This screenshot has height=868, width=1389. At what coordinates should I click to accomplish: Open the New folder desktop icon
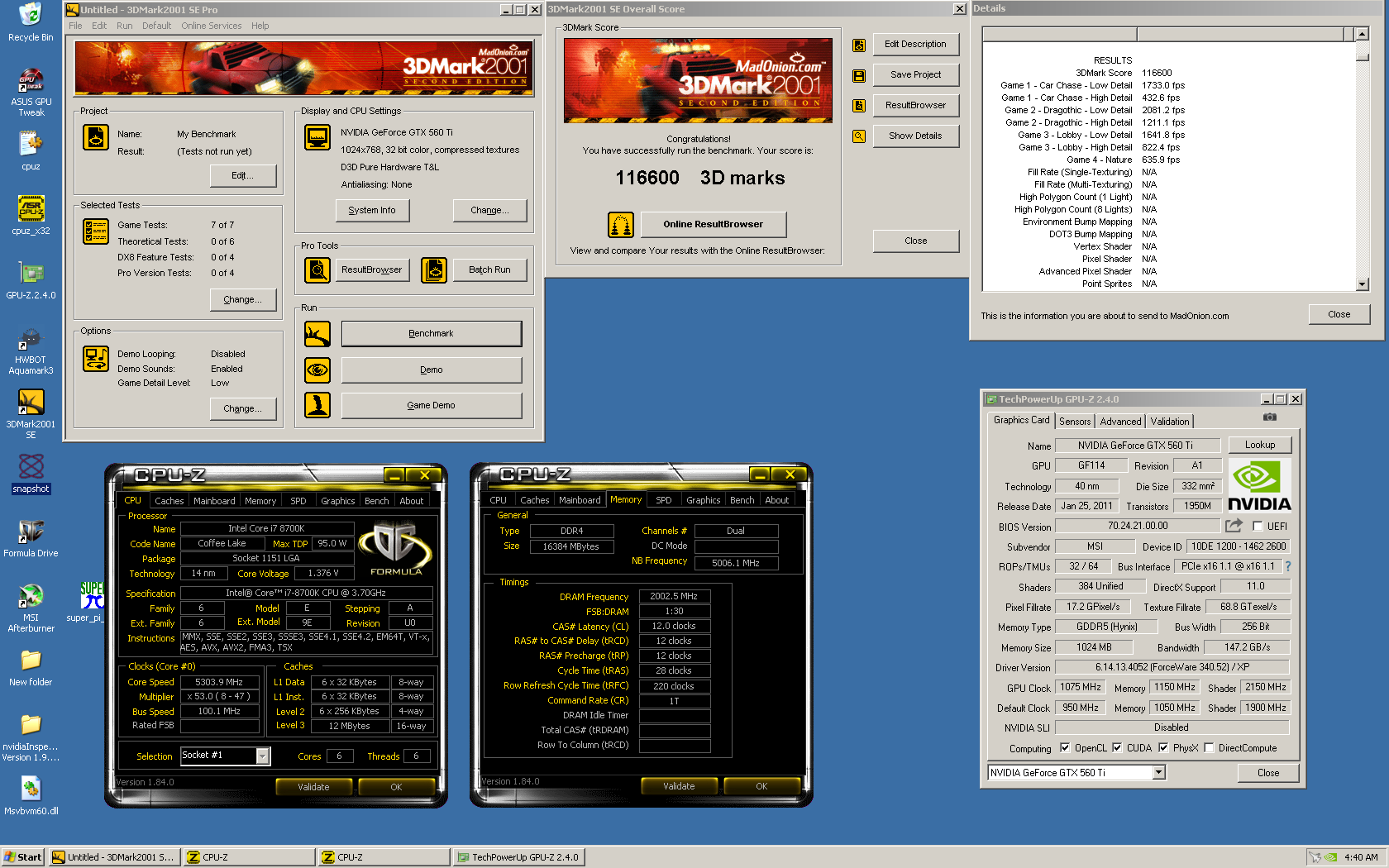[x=31, y=666]
